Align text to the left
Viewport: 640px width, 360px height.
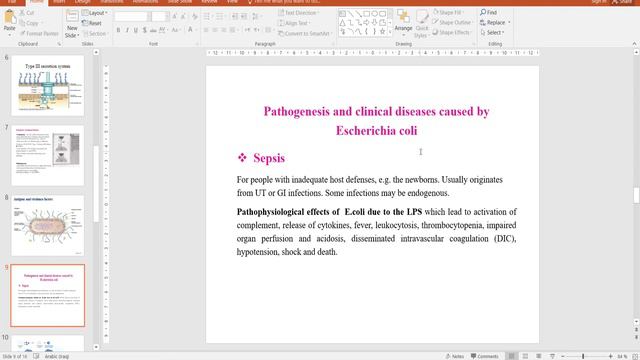pos(206,30)
